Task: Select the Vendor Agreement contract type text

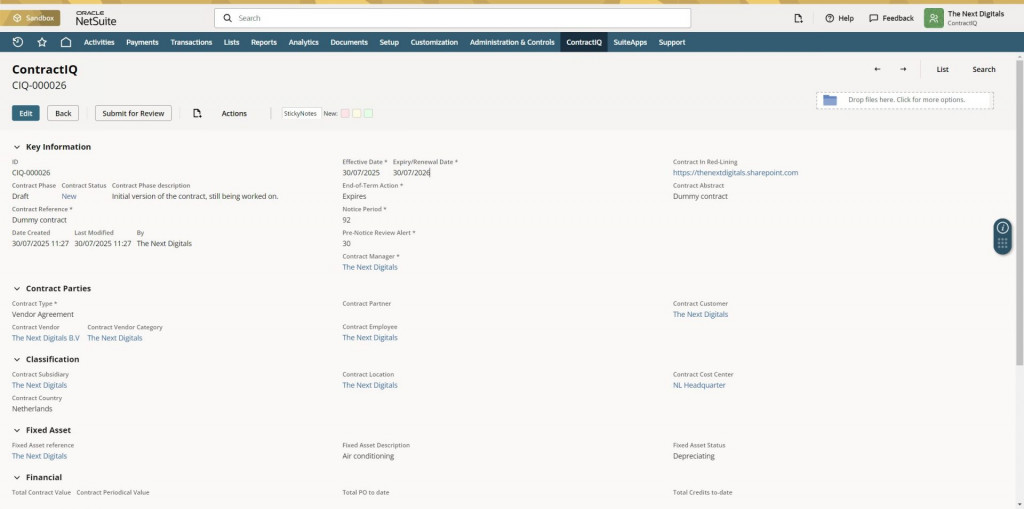Action: 42,314
